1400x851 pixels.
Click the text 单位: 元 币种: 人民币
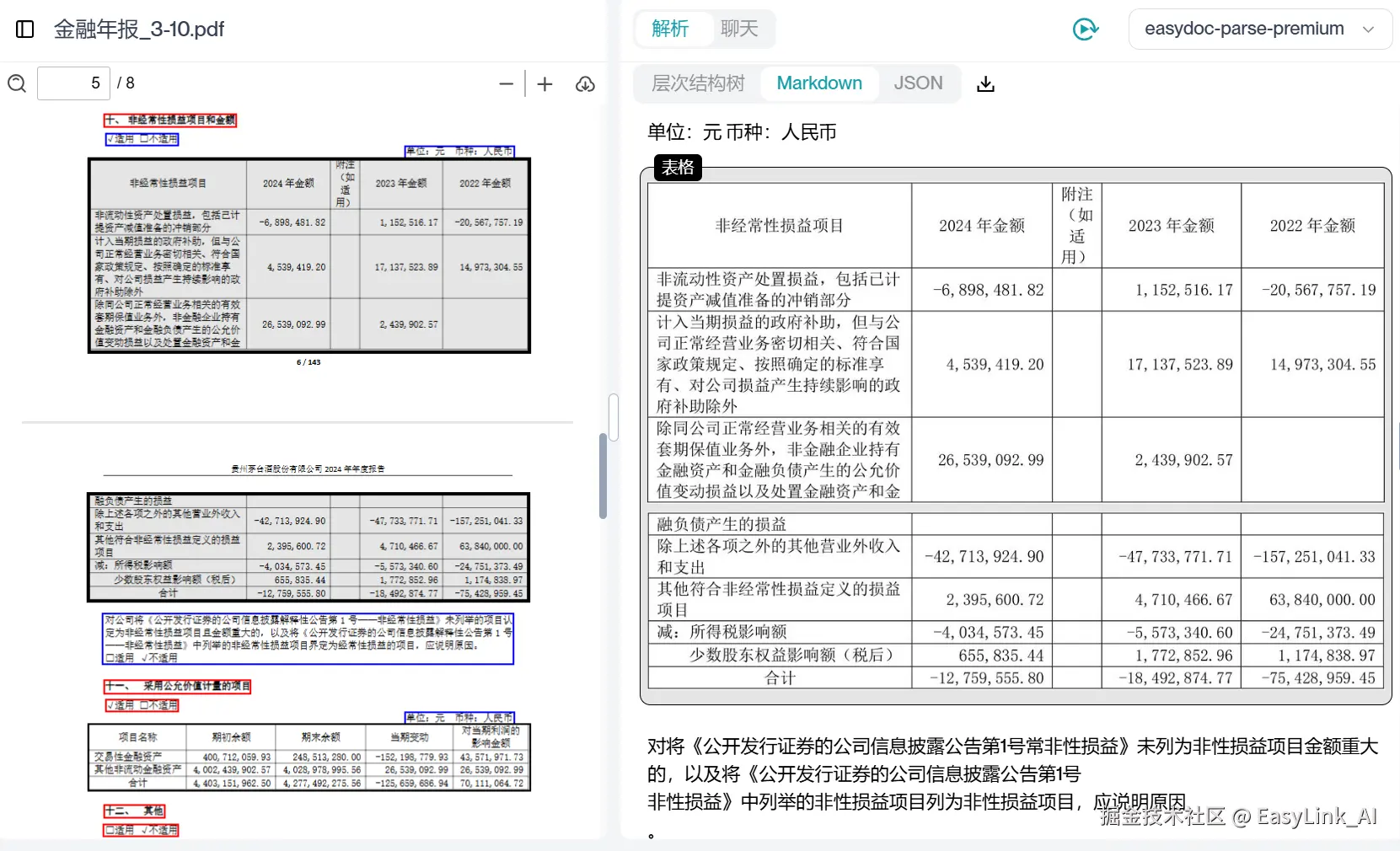[x=742, y=132]
